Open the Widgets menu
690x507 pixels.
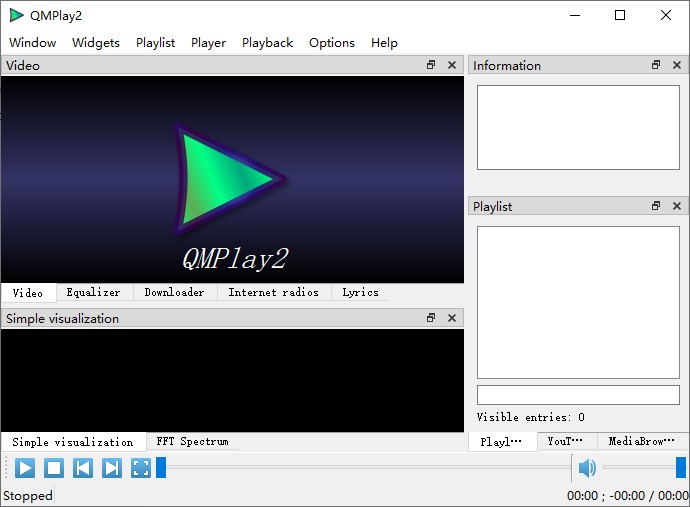tap(96, 43)
